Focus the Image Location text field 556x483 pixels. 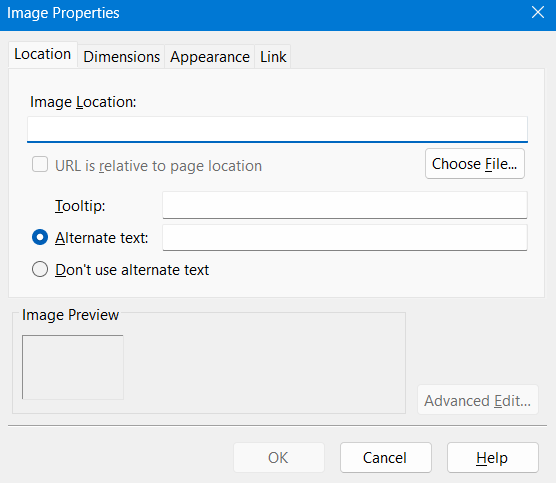(277, 129)
